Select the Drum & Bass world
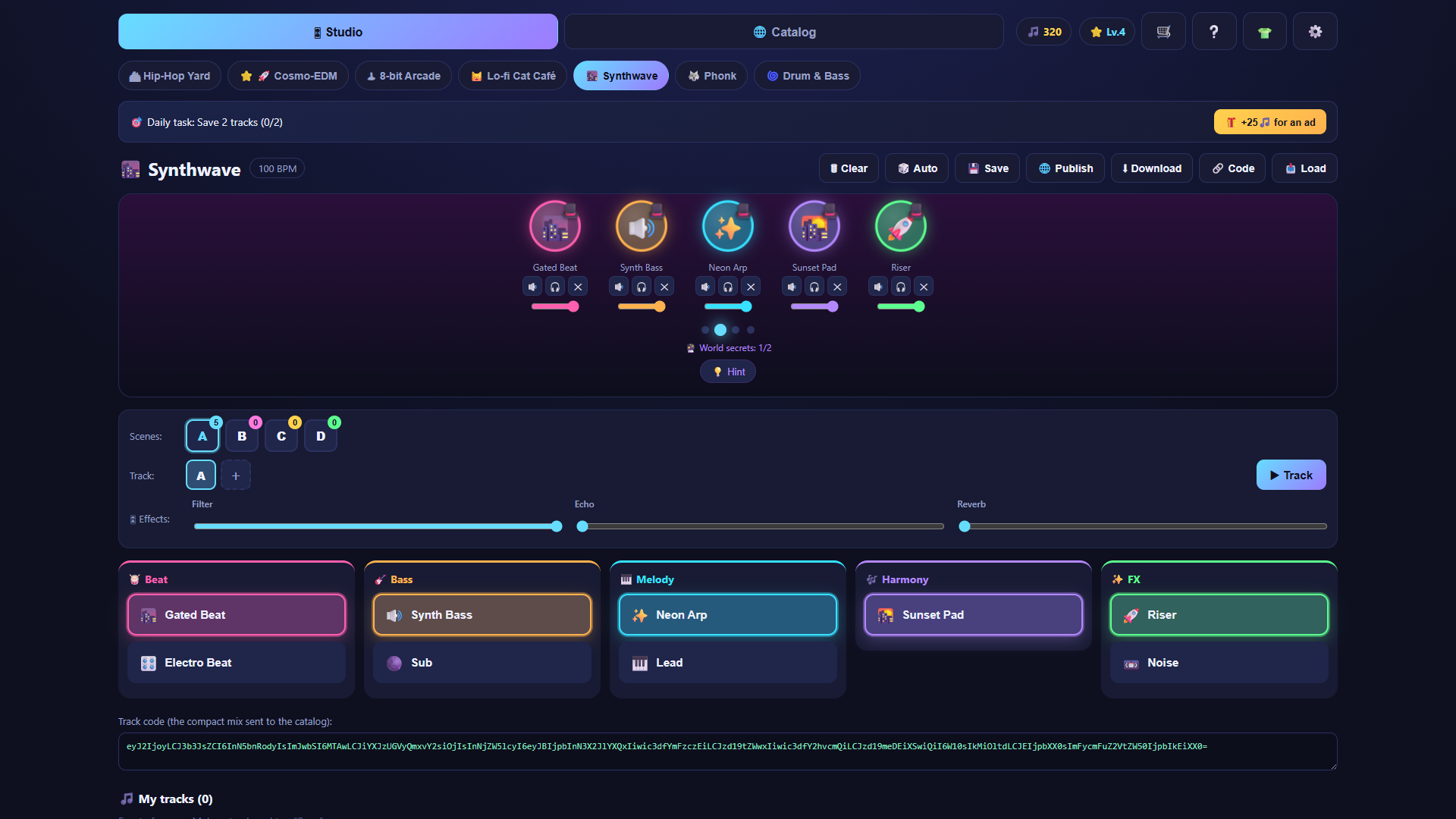Screen dimensions: 1456x819 point(807,76)
